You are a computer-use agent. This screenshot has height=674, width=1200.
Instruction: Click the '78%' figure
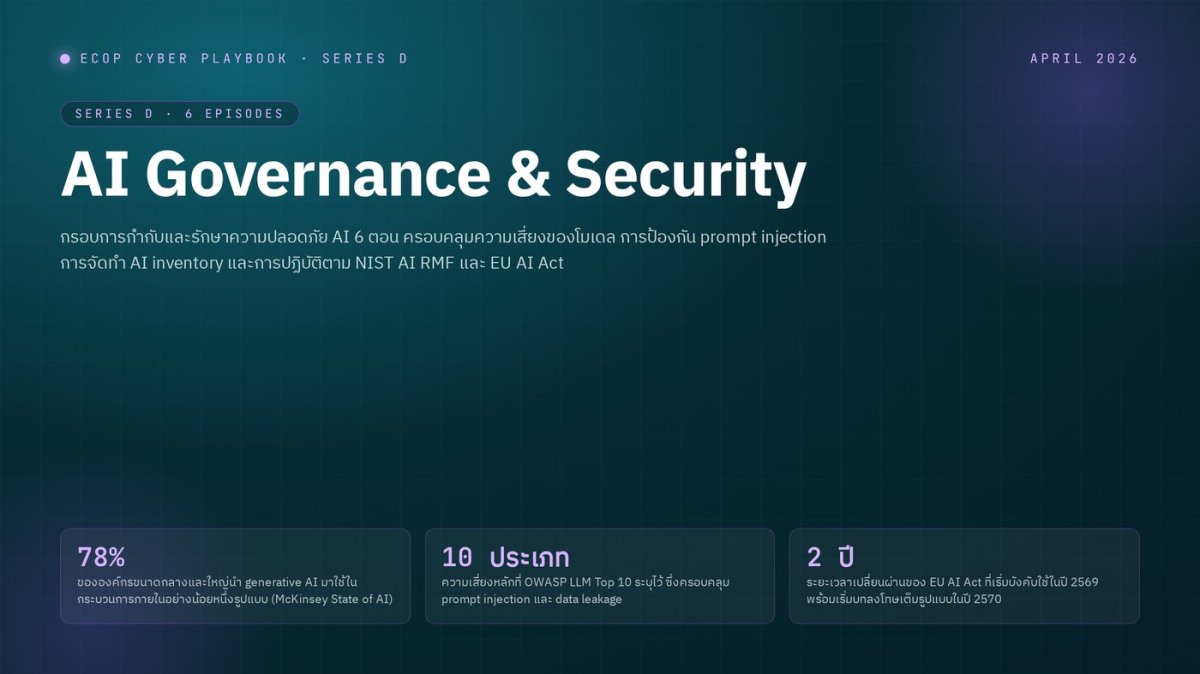101,558
